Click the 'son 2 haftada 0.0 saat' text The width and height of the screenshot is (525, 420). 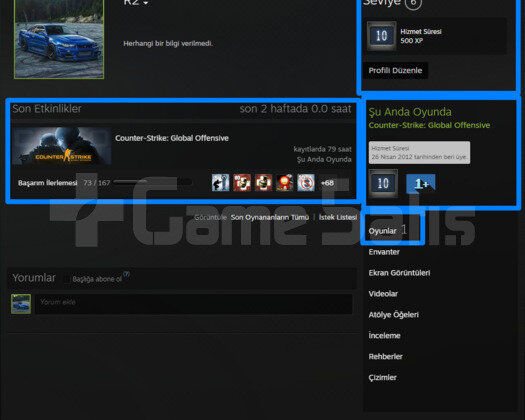295,109
